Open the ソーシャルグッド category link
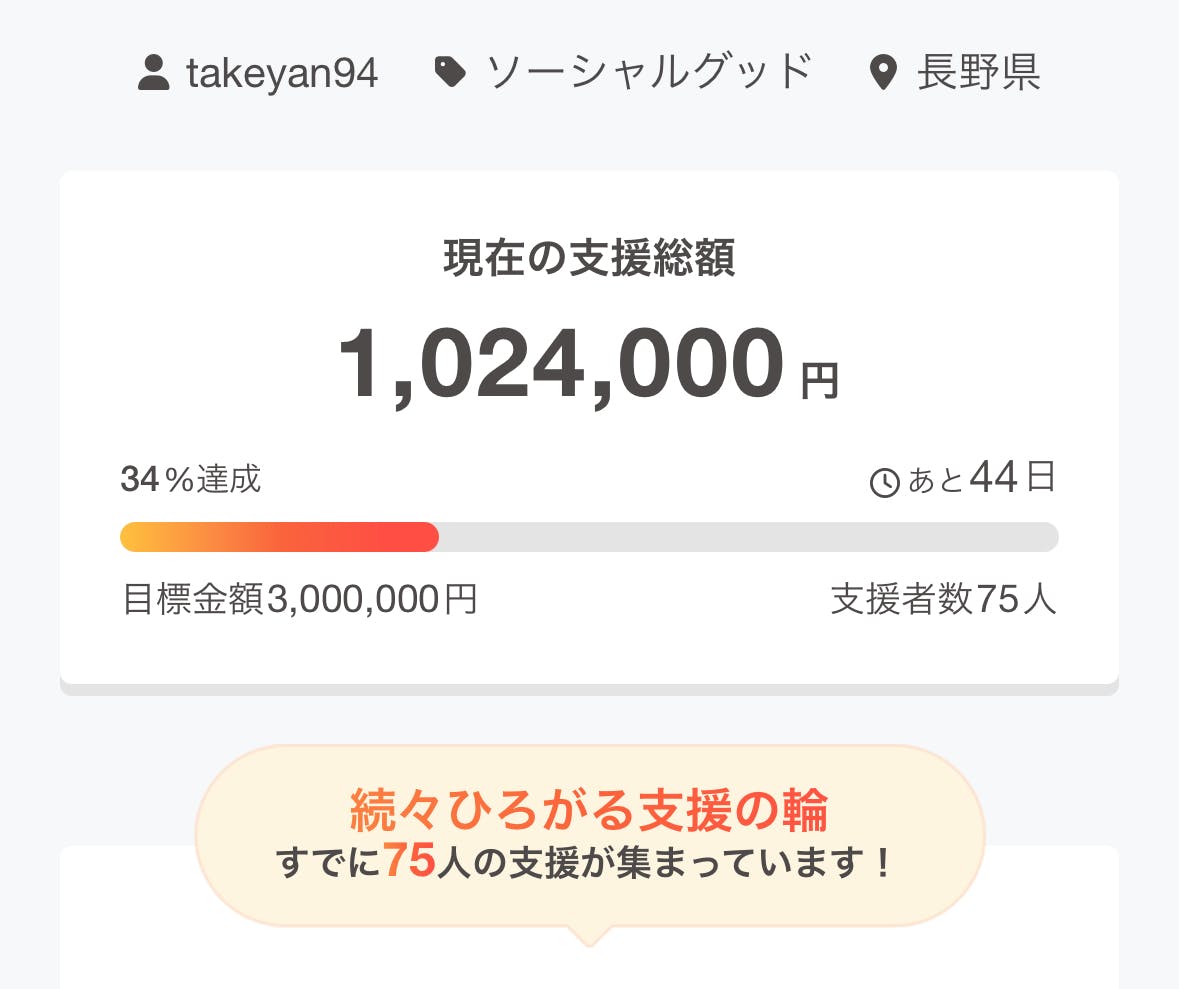This screenshot has height=989, width=1179. (x=648, y=73)
